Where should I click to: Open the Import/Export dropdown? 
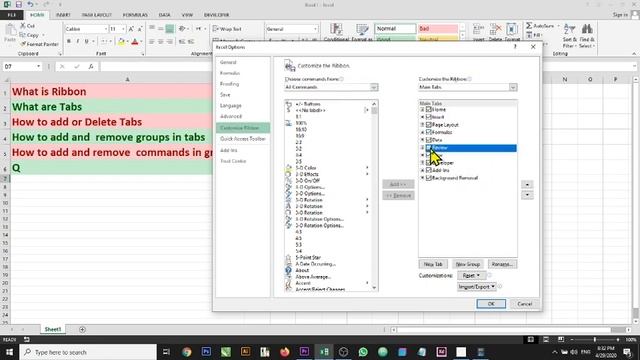(x=476, y=287)
